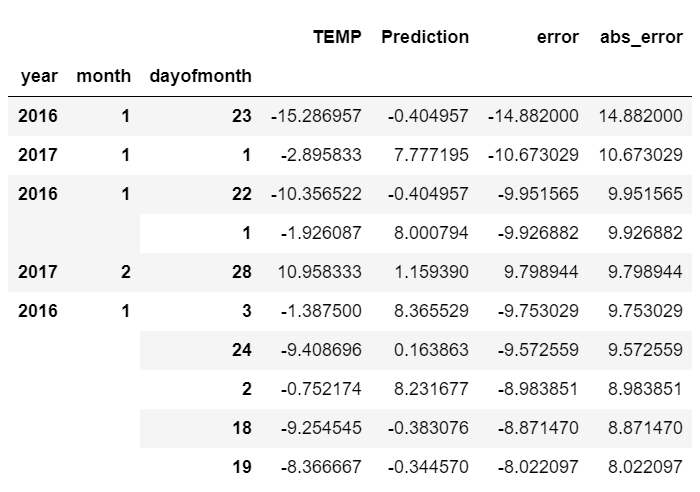Click the Prediction column header
Image resolution: width=700 pixels, height=492 pixels.
(x=425, y=37)
